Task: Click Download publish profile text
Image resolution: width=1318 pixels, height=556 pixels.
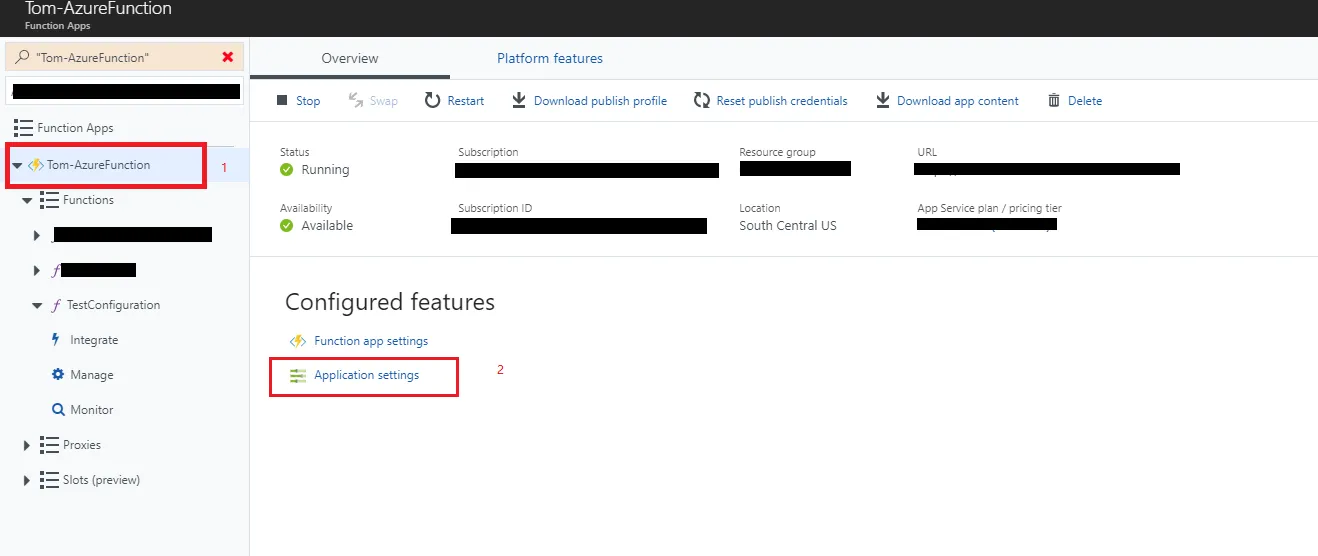Action: 600,101
